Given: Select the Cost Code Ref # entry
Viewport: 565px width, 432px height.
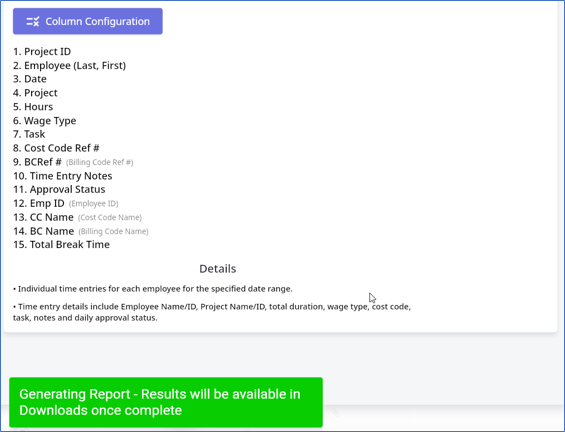Looking at the screenshot, I should pyautogui.click(x=56, y=148).
